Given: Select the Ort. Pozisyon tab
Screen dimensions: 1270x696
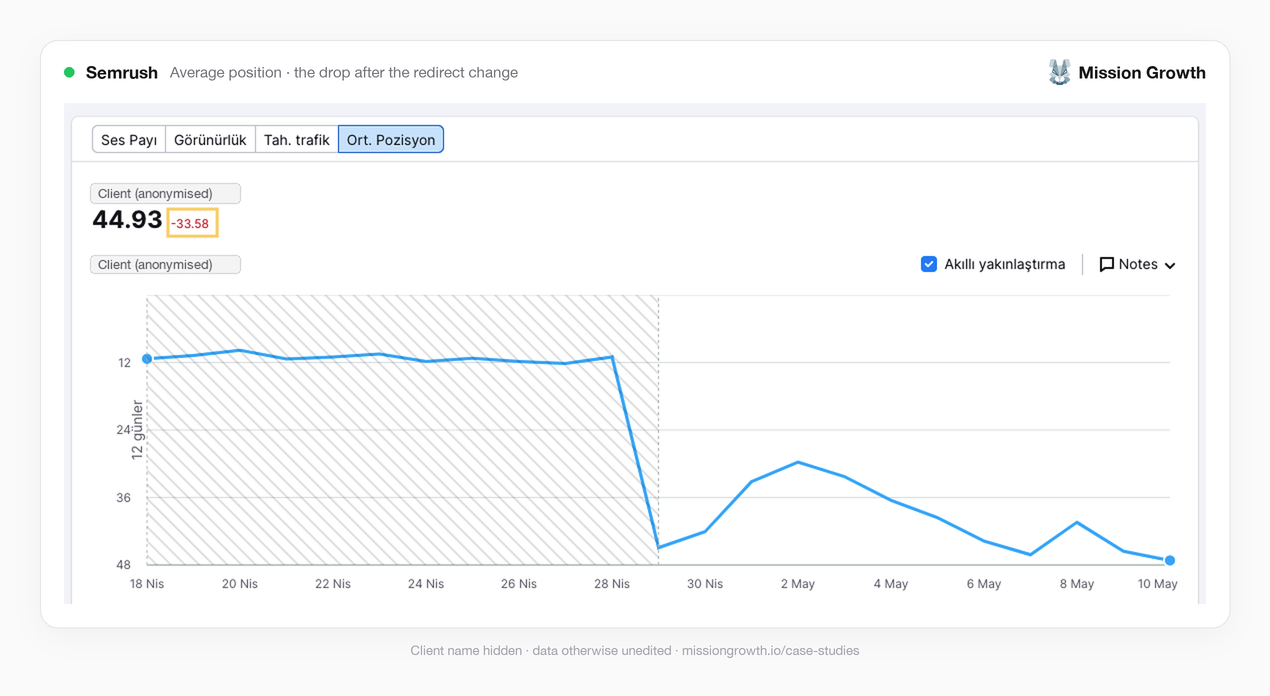Looking at the screenshot, I should click(x=391, y=140).
